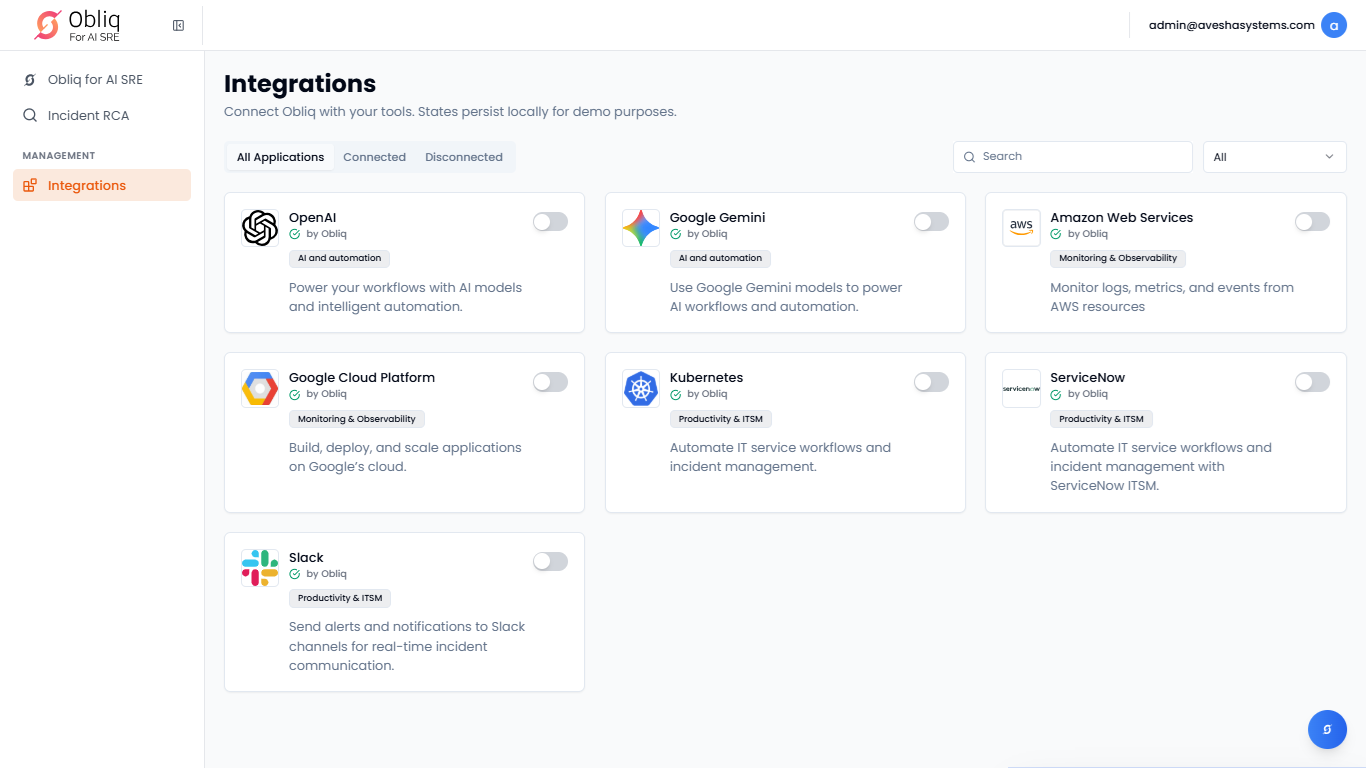Go to Obliq for AI SRE page
Screen dimensions: 1366x768
95,79
